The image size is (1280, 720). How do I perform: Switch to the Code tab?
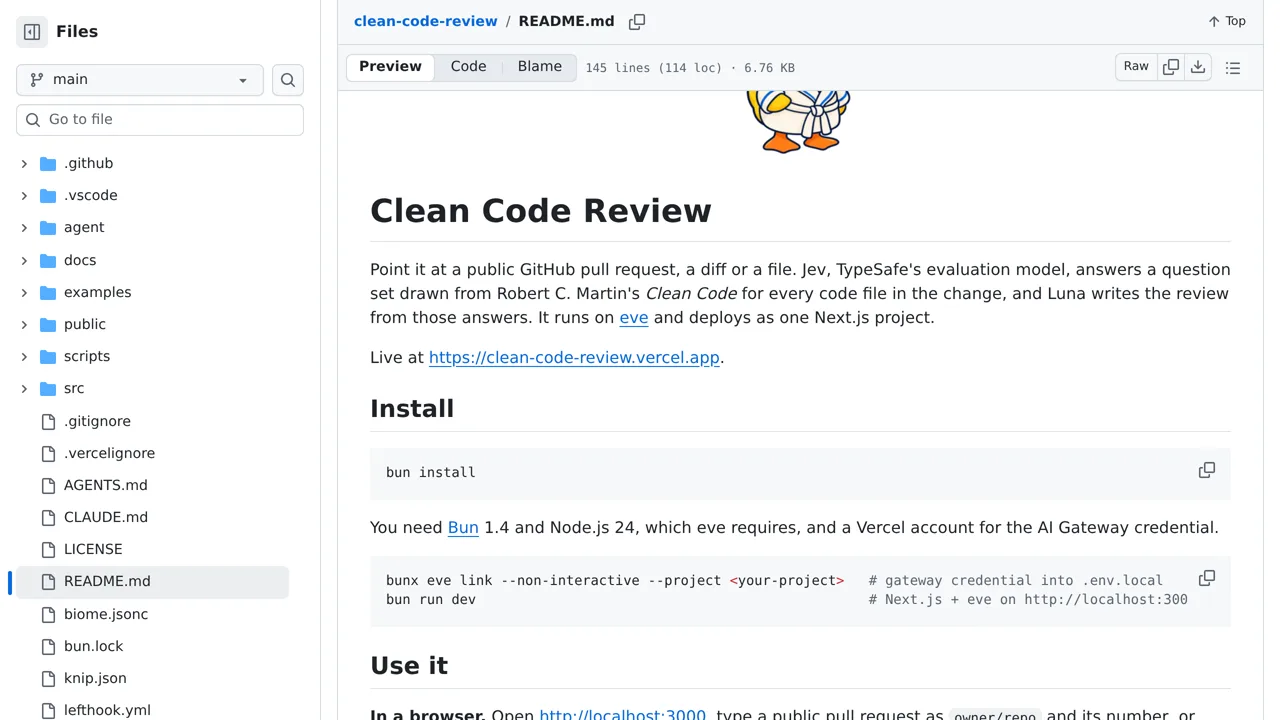(468, 67)
